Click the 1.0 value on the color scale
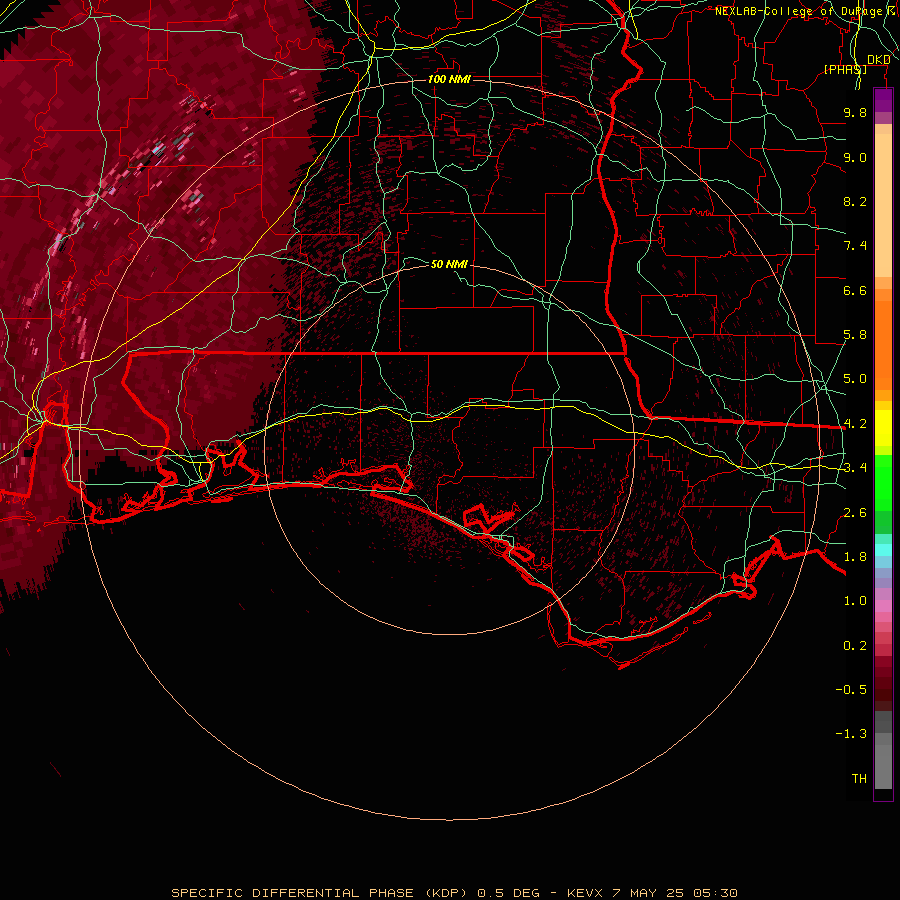Screen dimensions: 900x900 click(855, 601)
